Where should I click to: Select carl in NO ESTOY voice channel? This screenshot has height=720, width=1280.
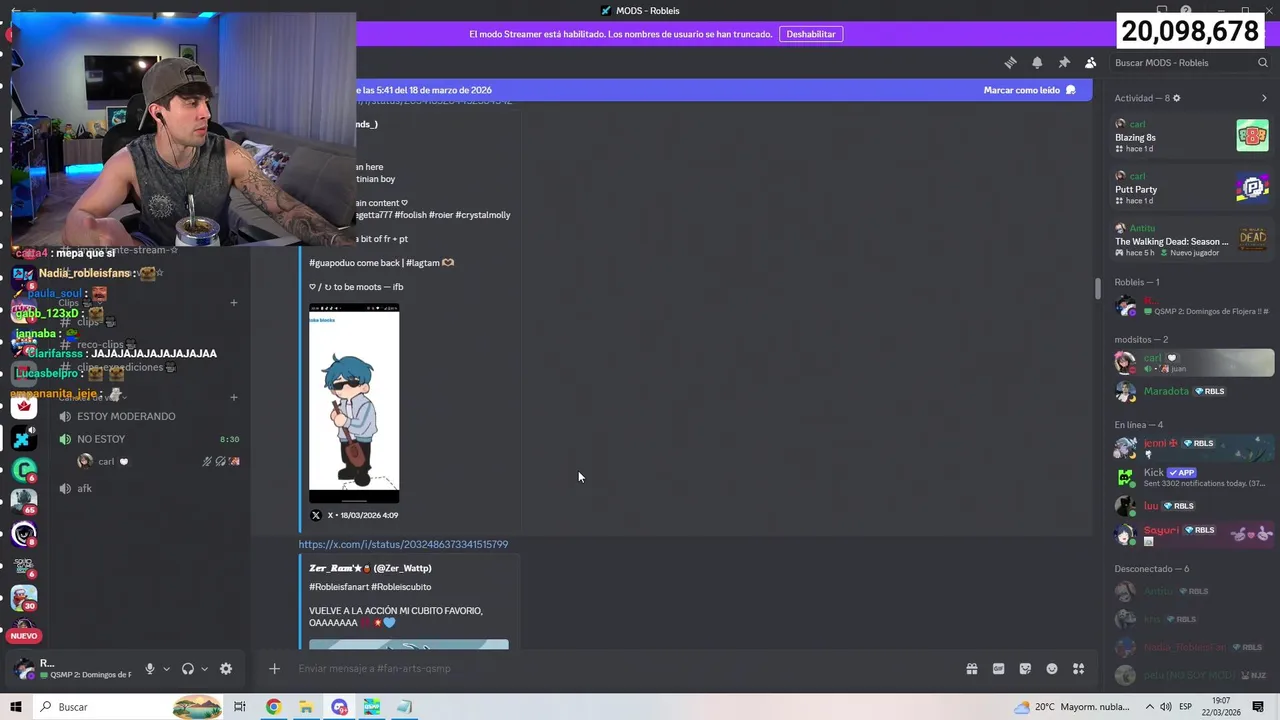click(x=158, y=462)
